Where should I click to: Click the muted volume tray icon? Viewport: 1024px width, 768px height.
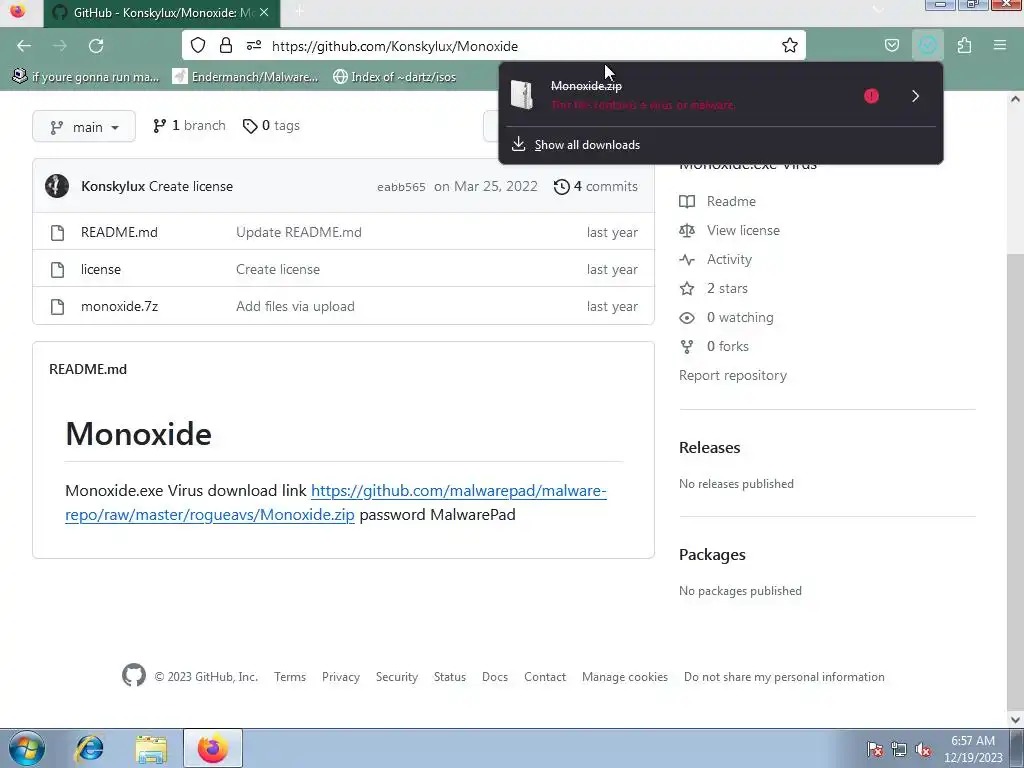(923, 749)
